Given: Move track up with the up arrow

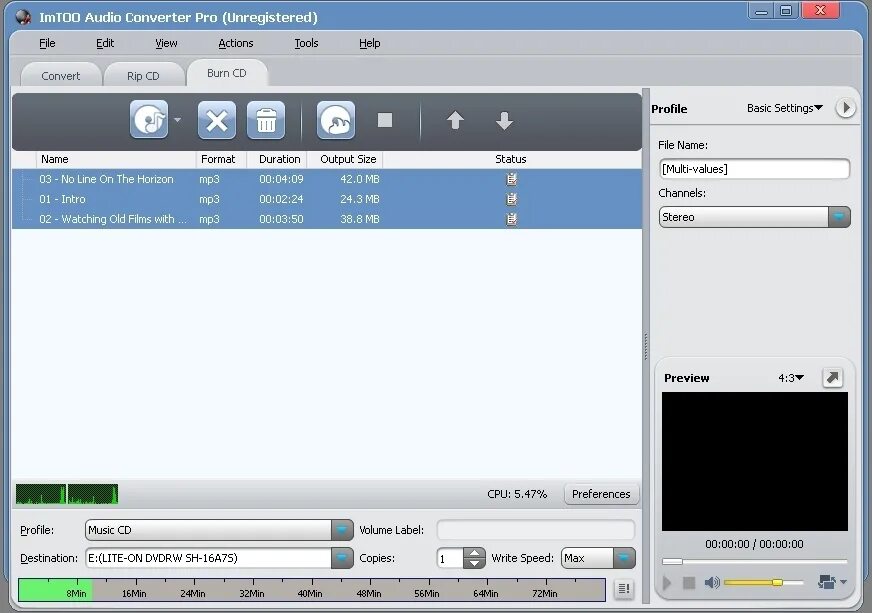Looking at the screenshot, I should (455, 120).
